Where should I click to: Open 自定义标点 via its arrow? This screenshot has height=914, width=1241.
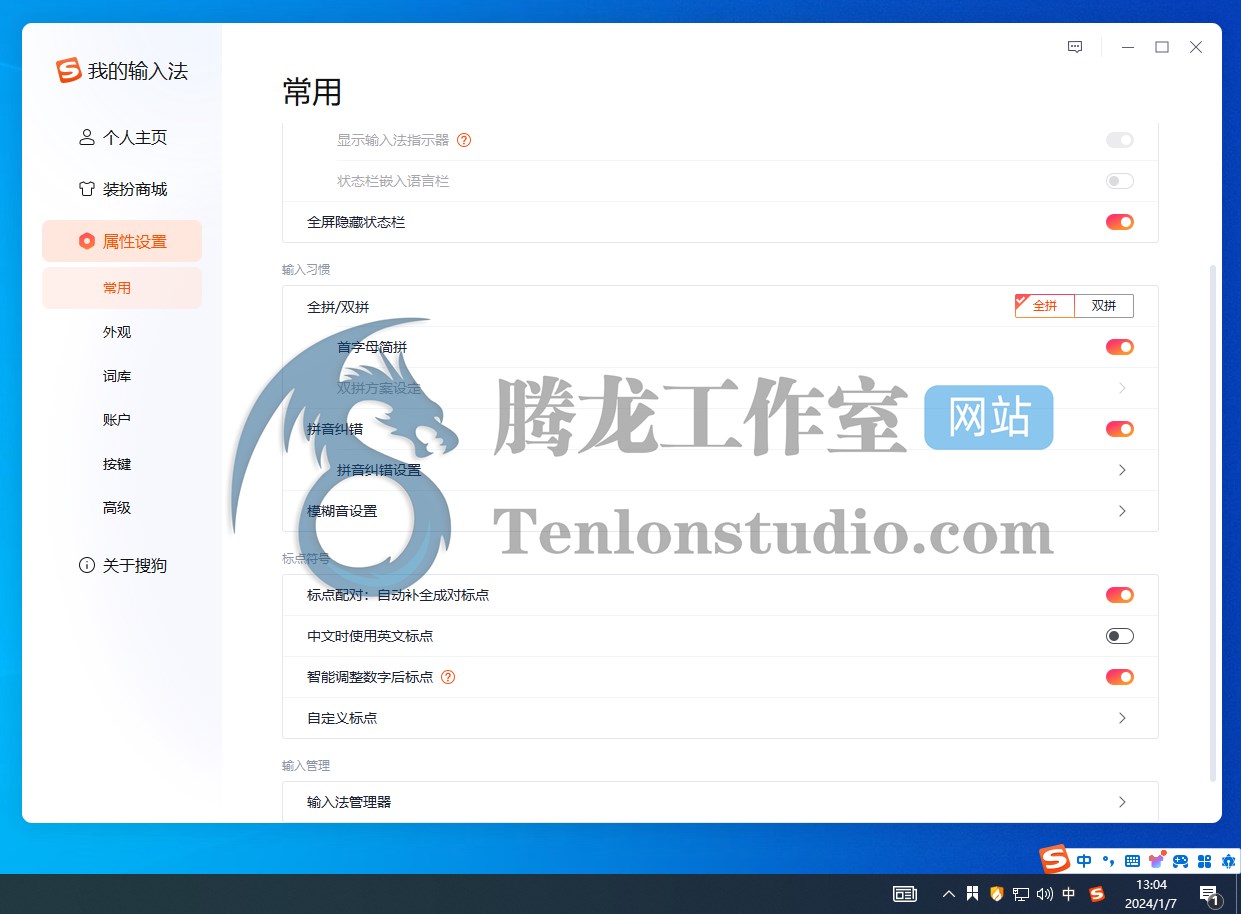pyautogui.click(x=1122, y=718)
